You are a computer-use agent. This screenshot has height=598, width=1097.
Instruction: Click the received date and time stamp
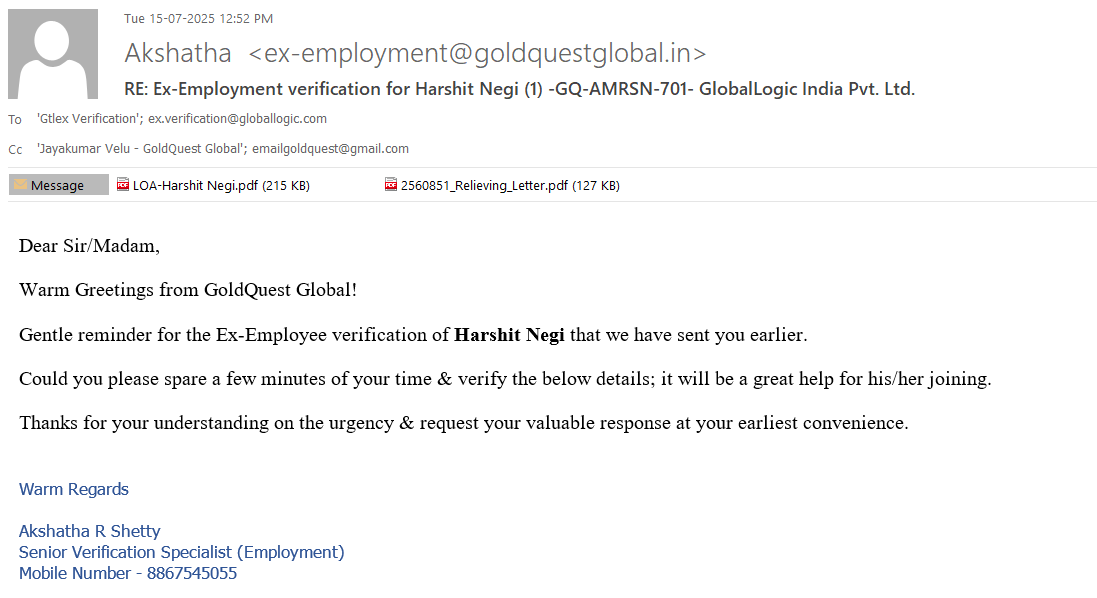coord(198,18)
